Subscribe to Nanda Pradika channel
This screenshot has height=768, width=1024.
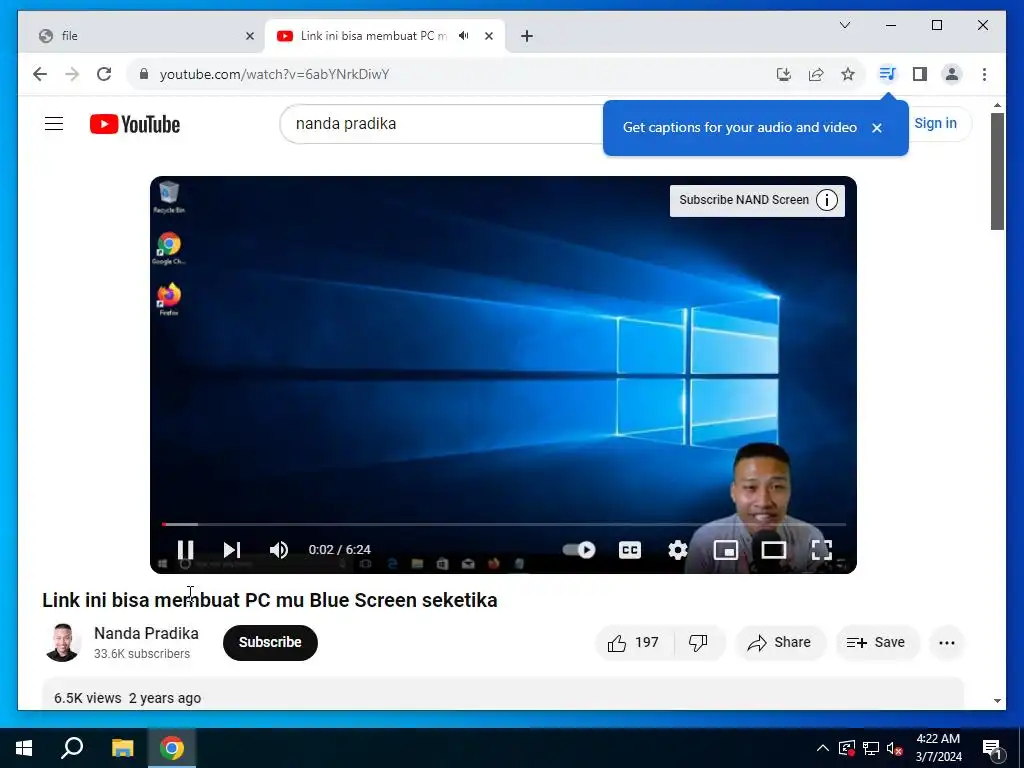270,643
